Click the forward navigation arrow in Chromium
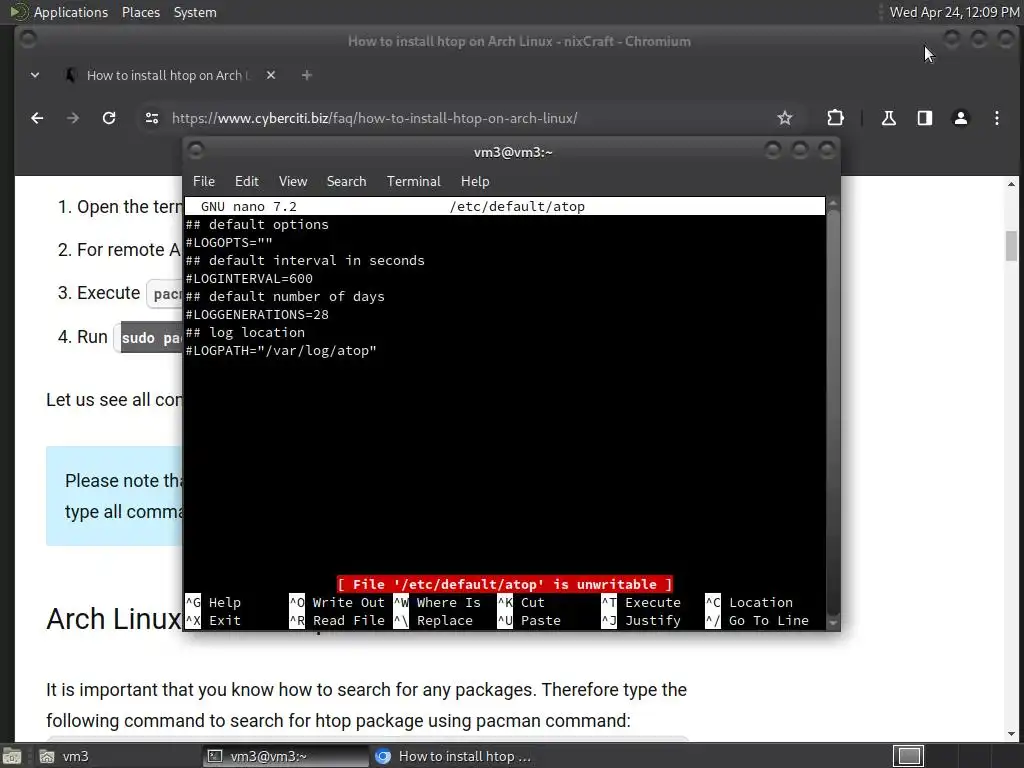 coord(72,118)
